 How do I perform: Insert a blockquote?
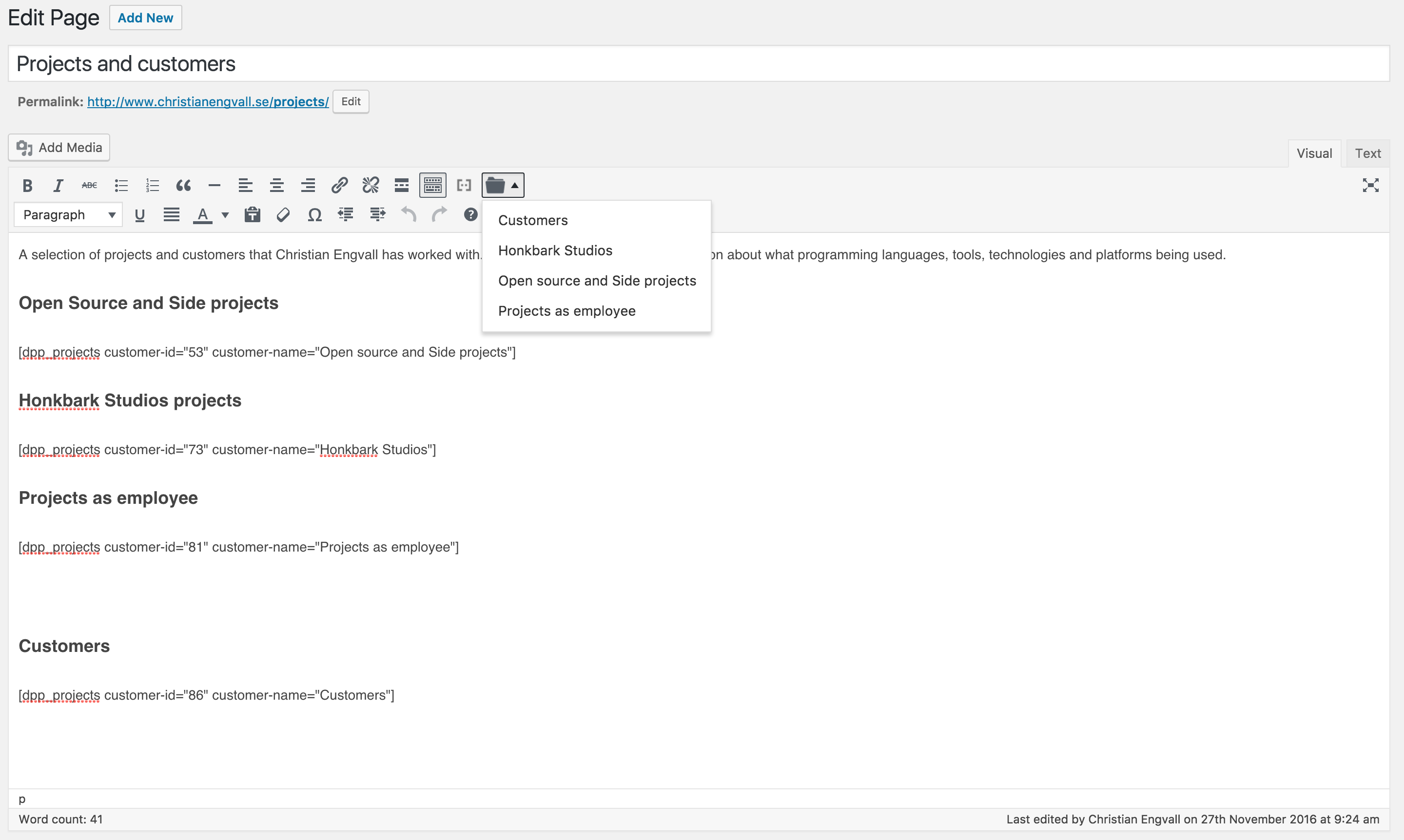click(183, 185)
